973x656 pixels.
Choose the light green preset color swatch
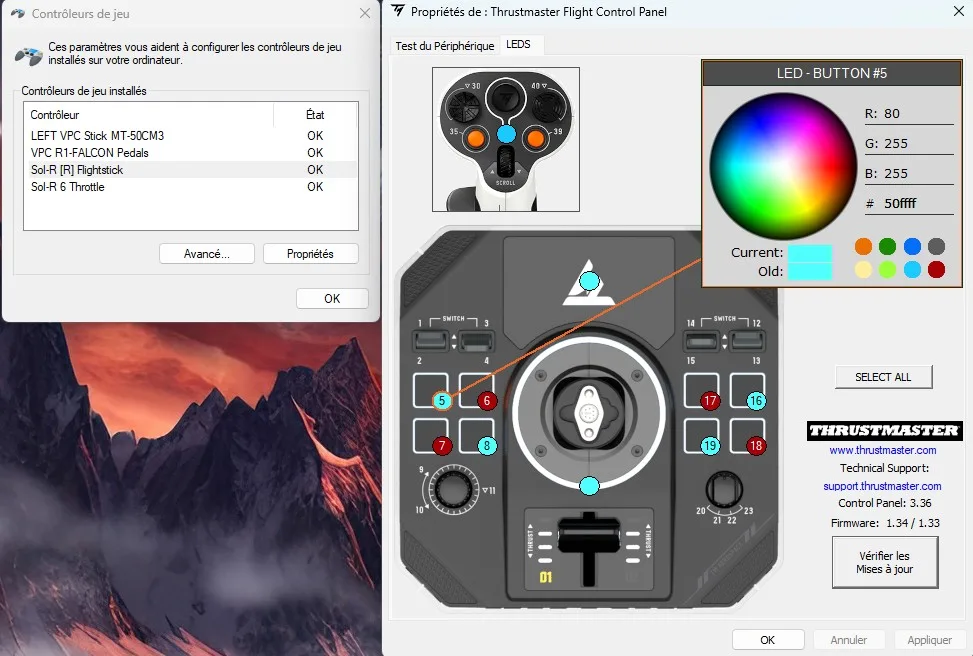(x=887, y=269)
